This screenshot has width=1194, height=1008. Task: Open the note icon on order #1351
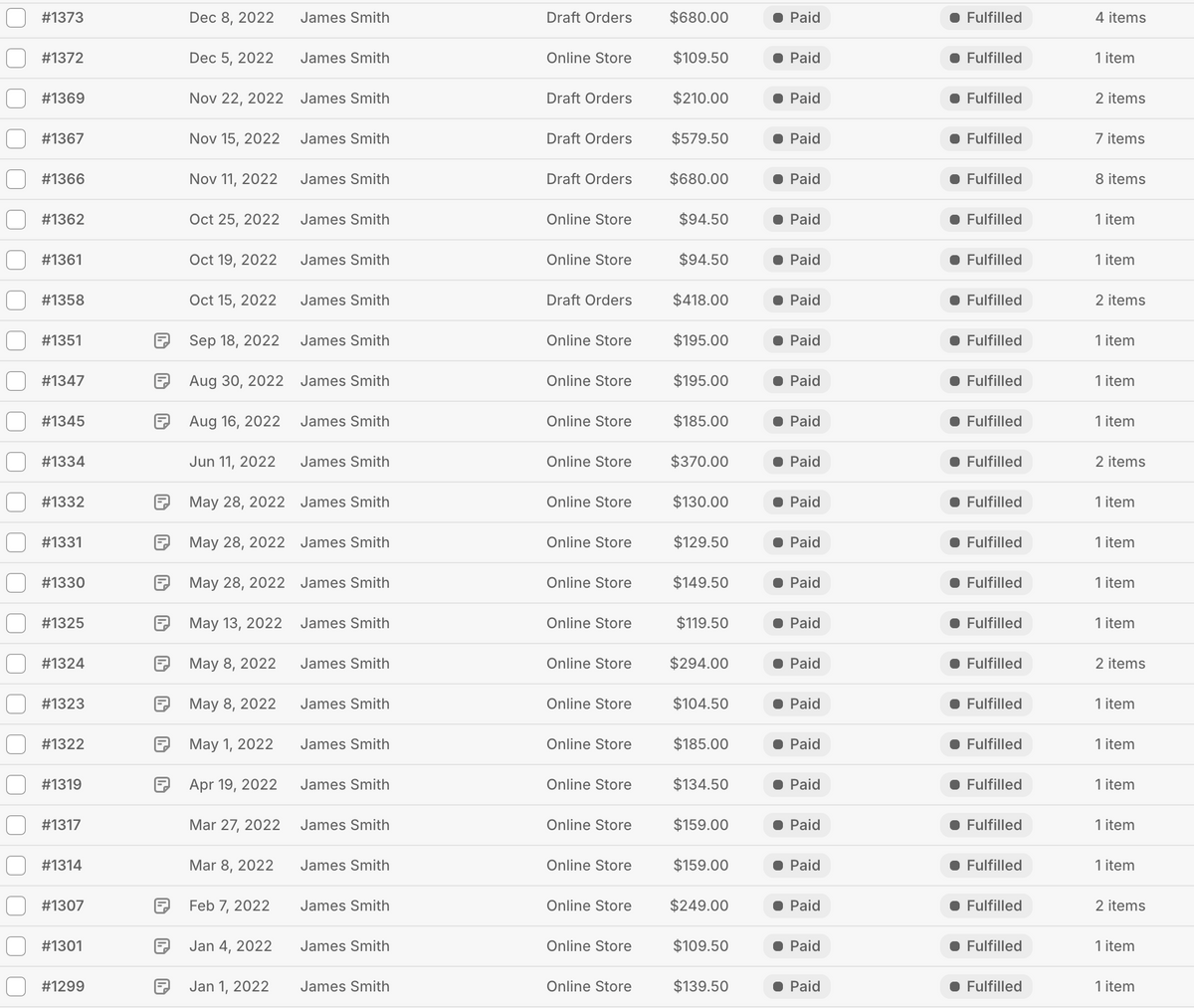click(161, 340)
